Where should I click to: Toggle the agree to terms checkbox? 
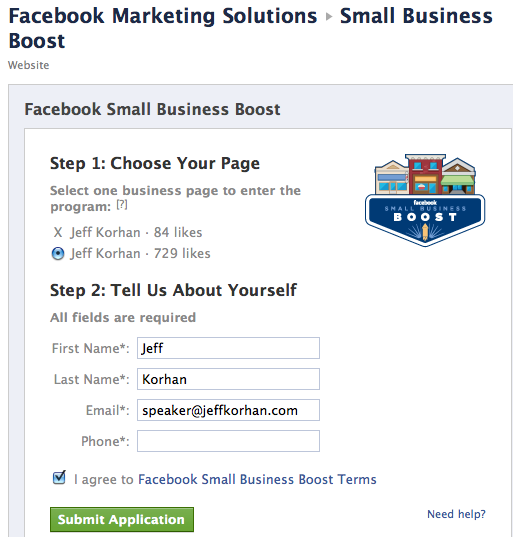[x=59, y=477]
